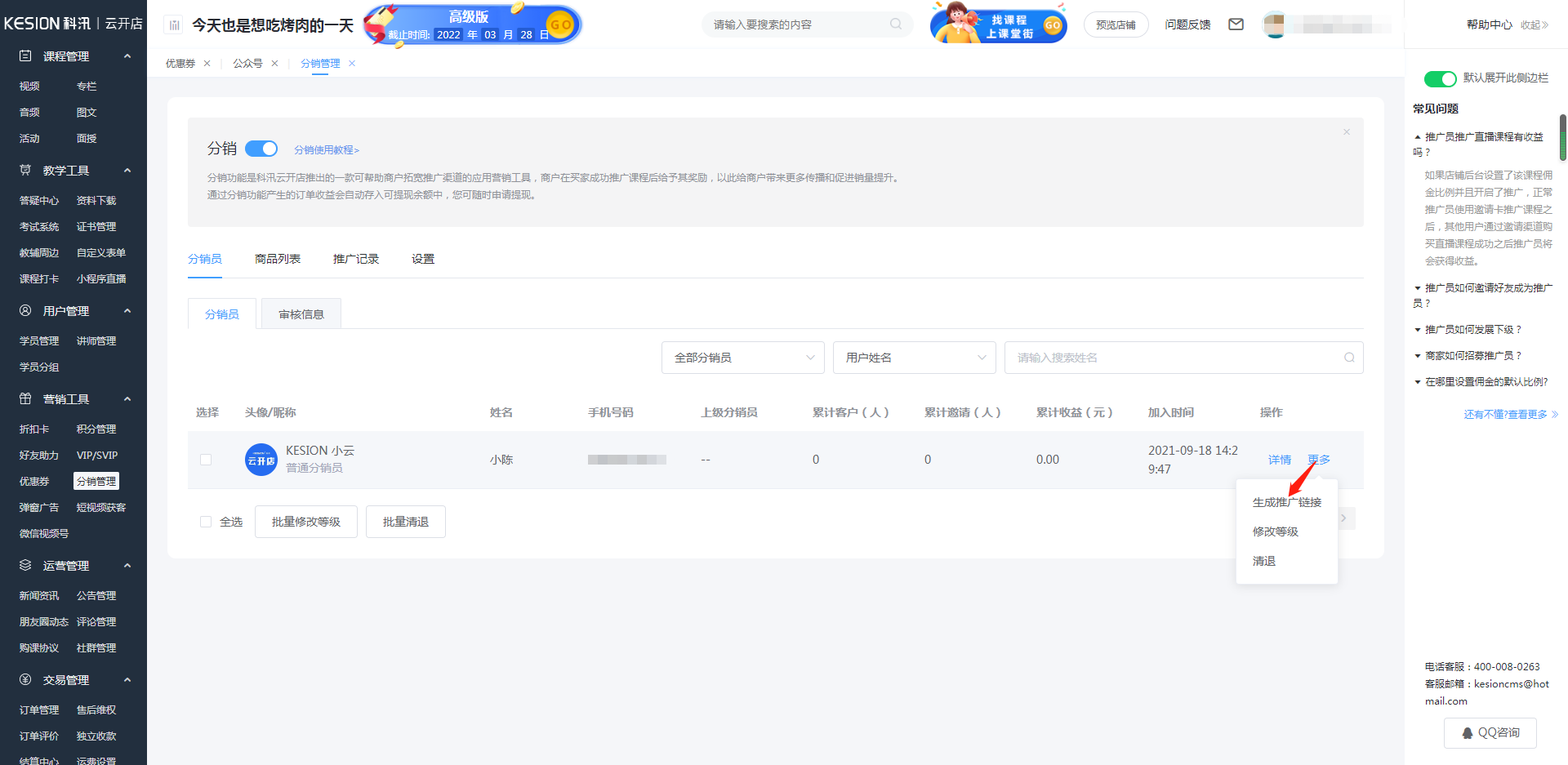Collapse the 交易管理 menu group
The image size is (1568, 765).
coord(127,680)
